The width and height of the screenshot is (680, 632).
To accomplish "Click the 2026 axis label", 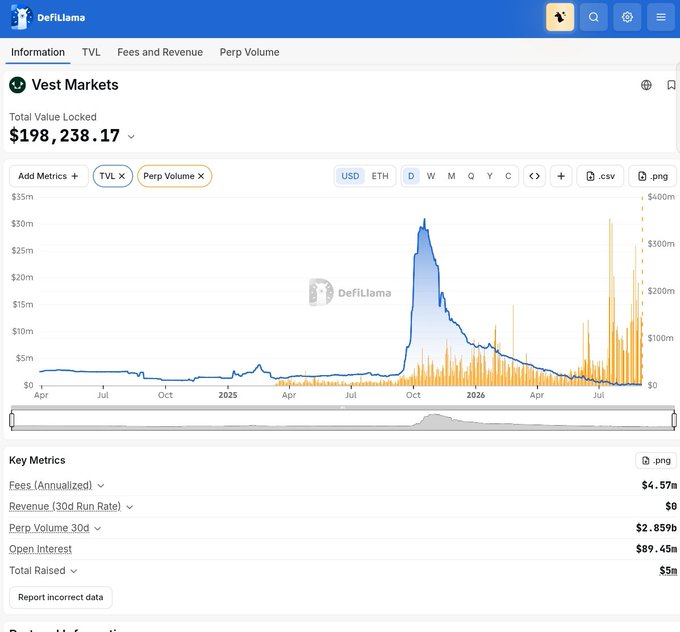I will [x=476, y=395].
